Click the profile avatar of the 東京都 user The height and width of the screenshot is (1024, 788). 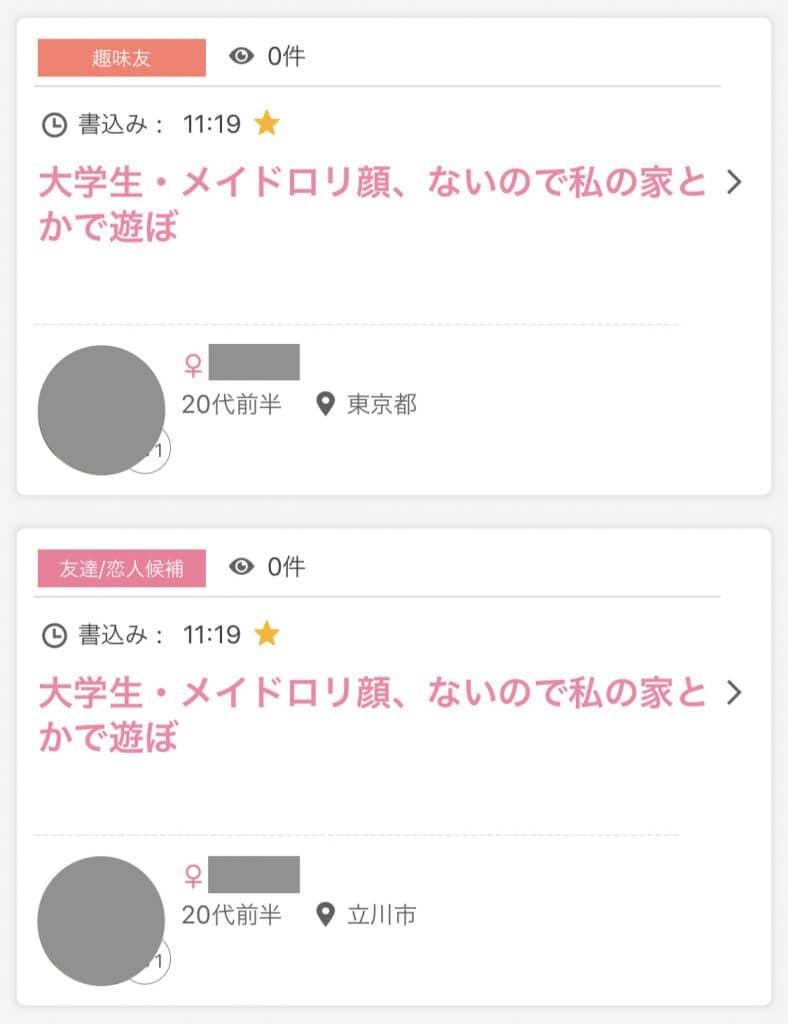(101, 410)
